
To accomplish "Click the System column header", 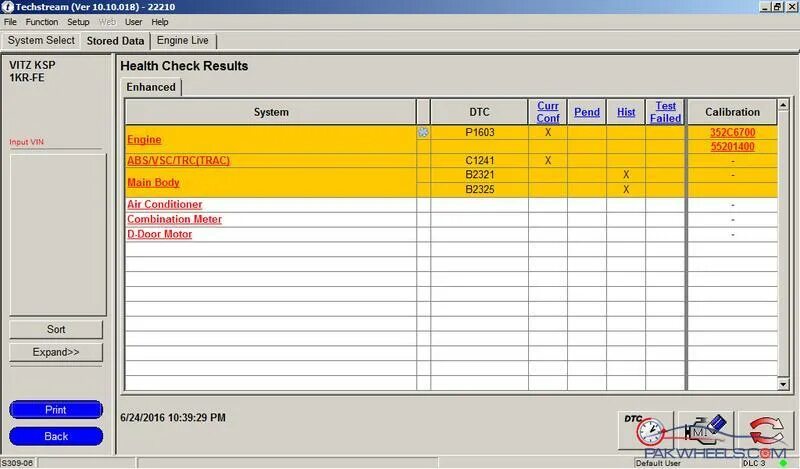I will [271, 112].
